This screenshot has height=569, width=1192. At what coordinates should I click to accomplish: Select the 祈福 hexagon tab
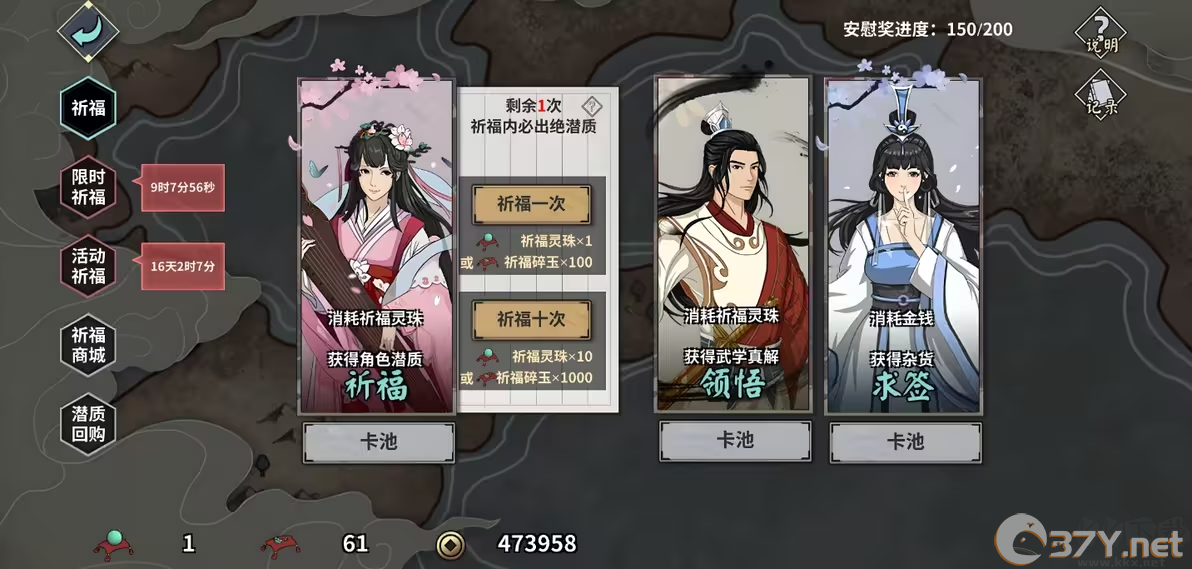tap(88, 108)
